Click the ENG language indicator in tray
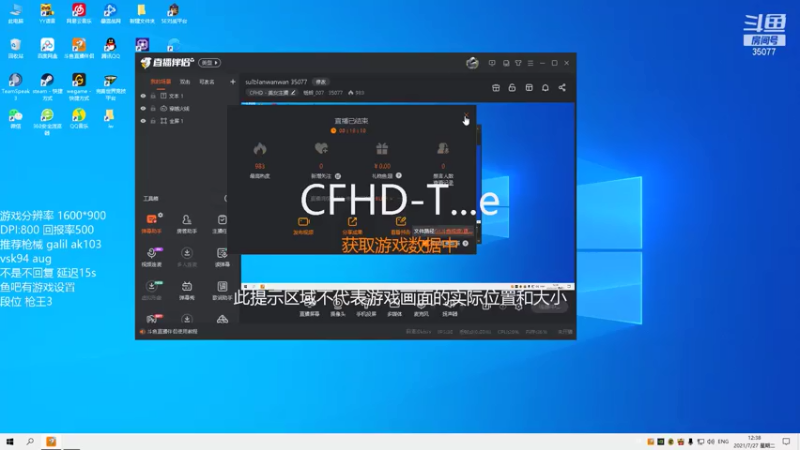This screenshot has height=450, width=800. [x=723, y=442]
